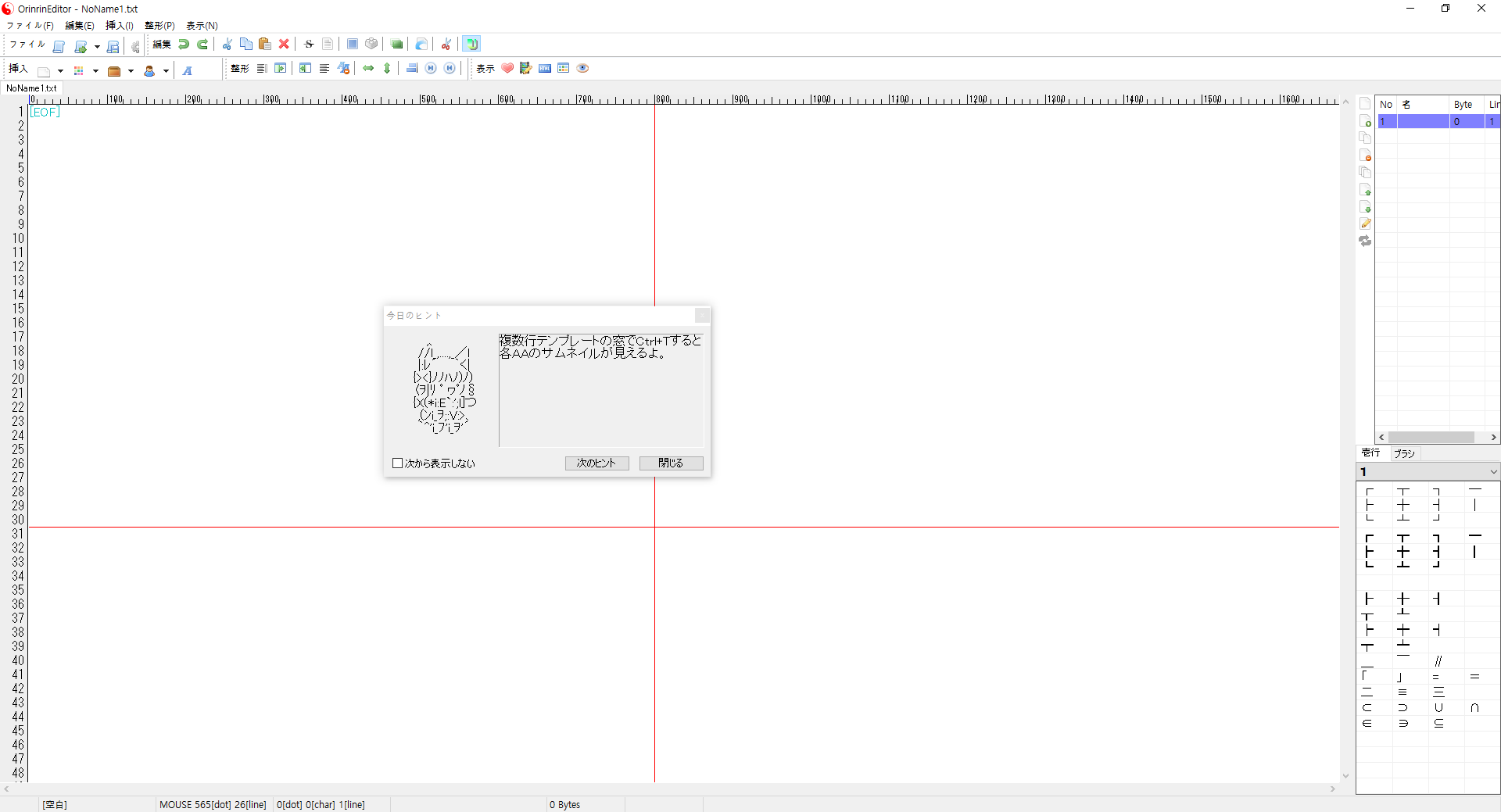The width and height of the screenshot is (1501, 812).
Task: Click the green redo arrow
Action: tap(202, 45)
